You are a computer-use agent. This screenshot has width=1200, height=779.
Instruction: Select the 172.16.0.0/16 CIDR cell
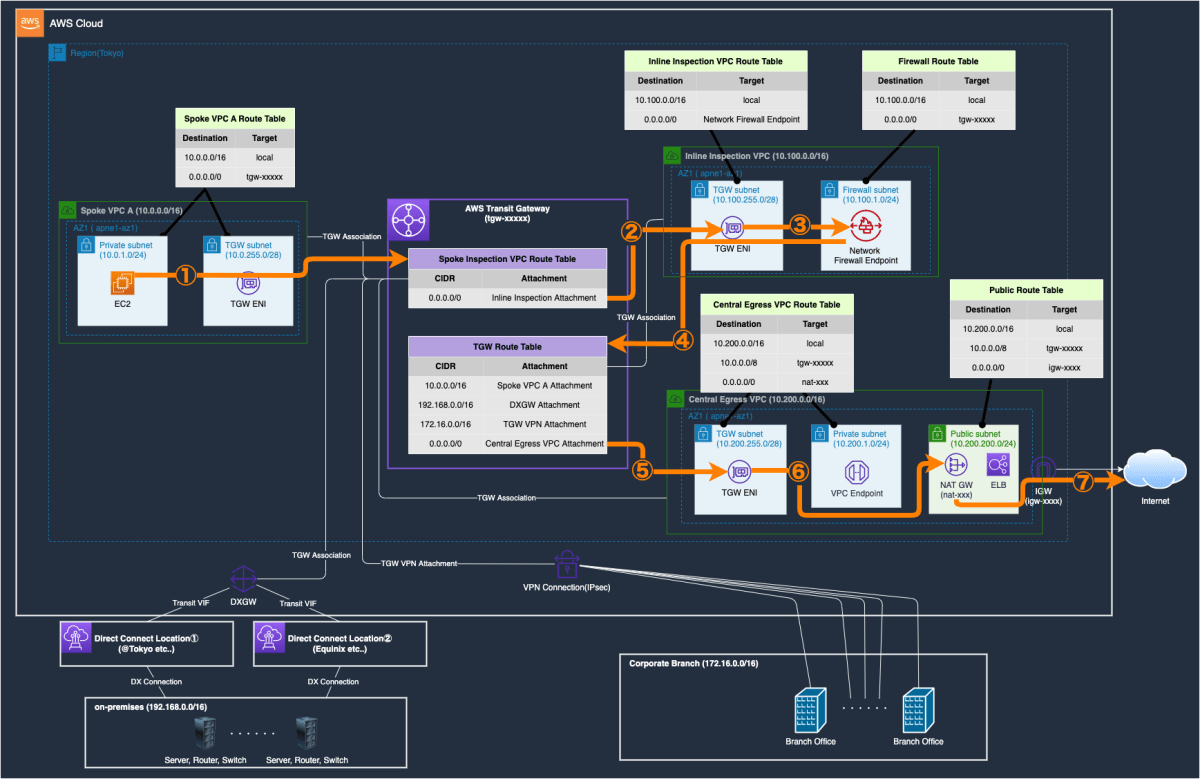point(445,424)
